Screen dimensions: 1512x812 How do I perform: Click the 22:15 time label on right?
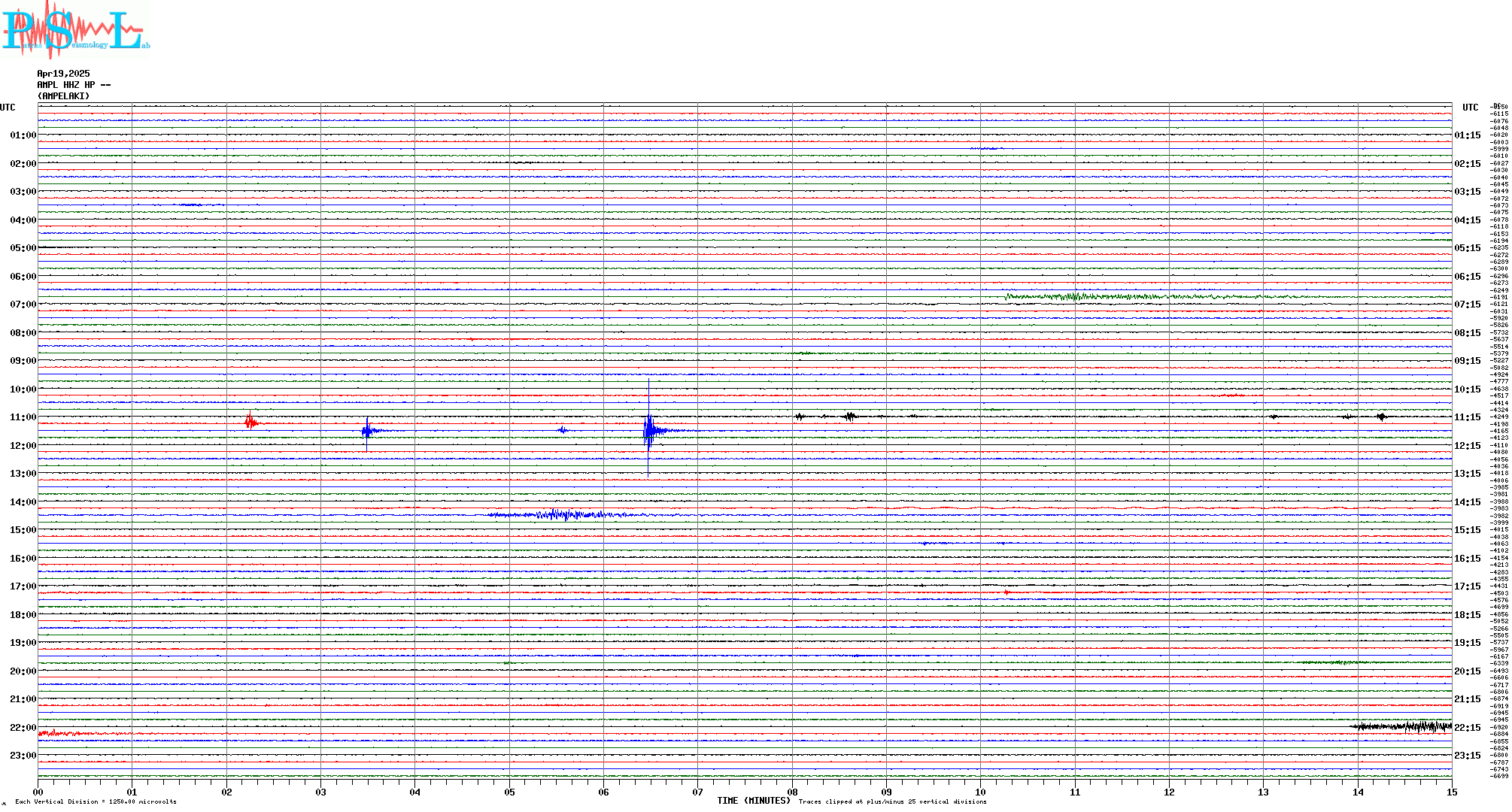1468,728
